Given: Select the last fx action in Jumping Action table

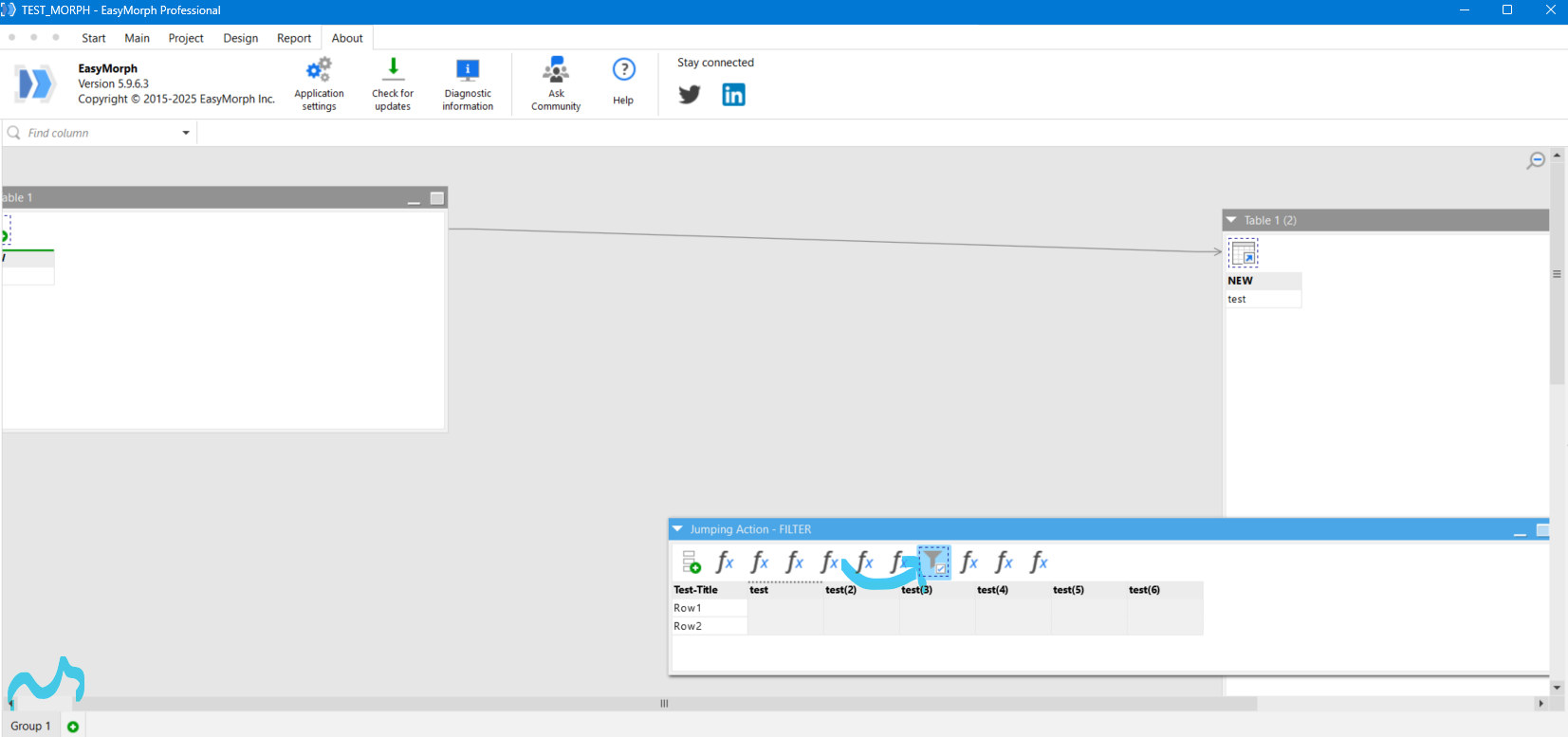Looking at the screenshot, I should (x=1039, y=562).
